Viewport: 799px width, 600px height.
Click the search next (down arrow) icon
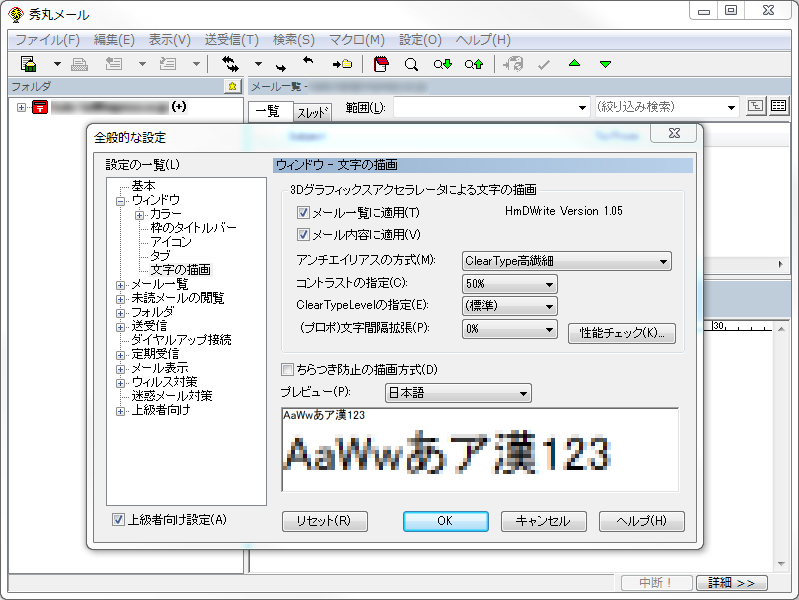[x=442, y=64]
